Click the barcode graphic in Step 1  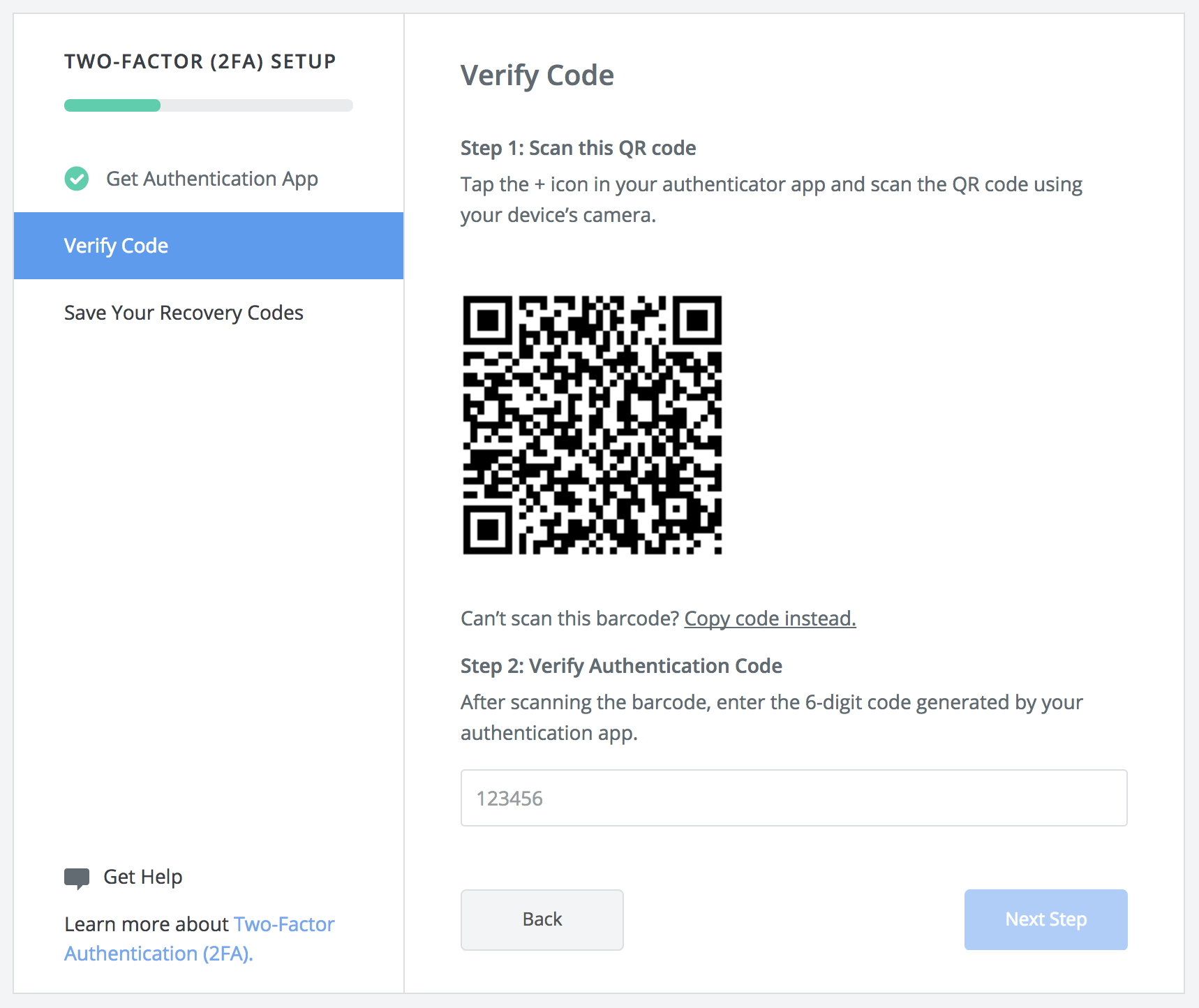[592, 424]
